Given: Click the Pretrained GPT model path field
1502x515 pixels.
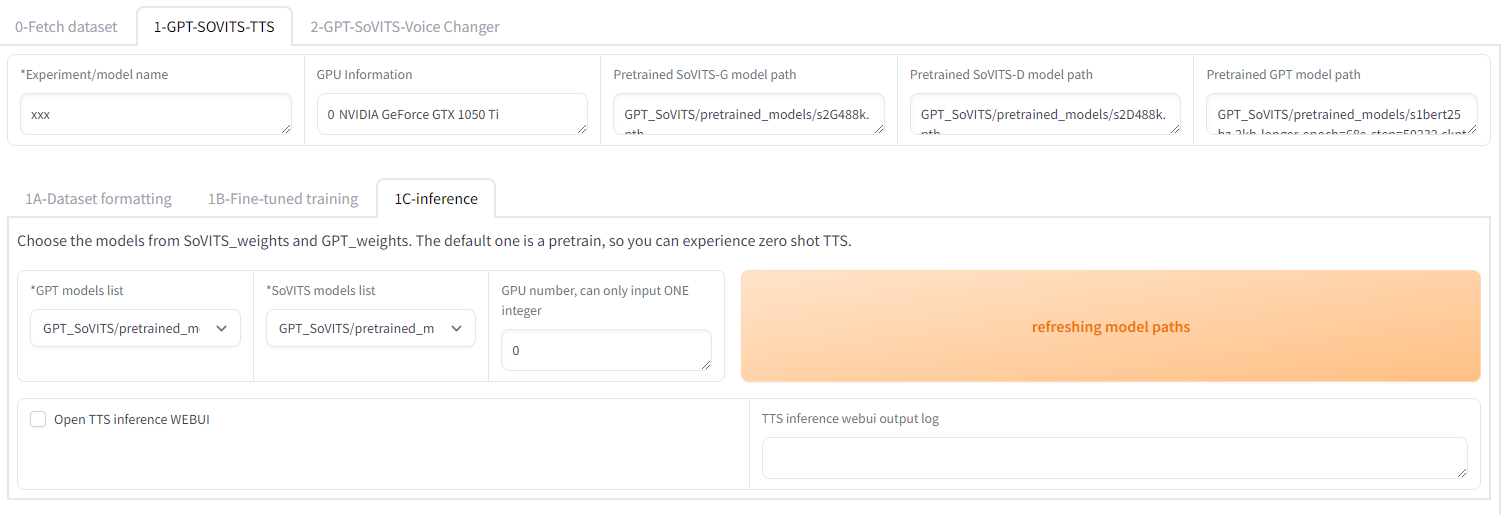Looking at the screenshot, I should (x=1340, y=114).
